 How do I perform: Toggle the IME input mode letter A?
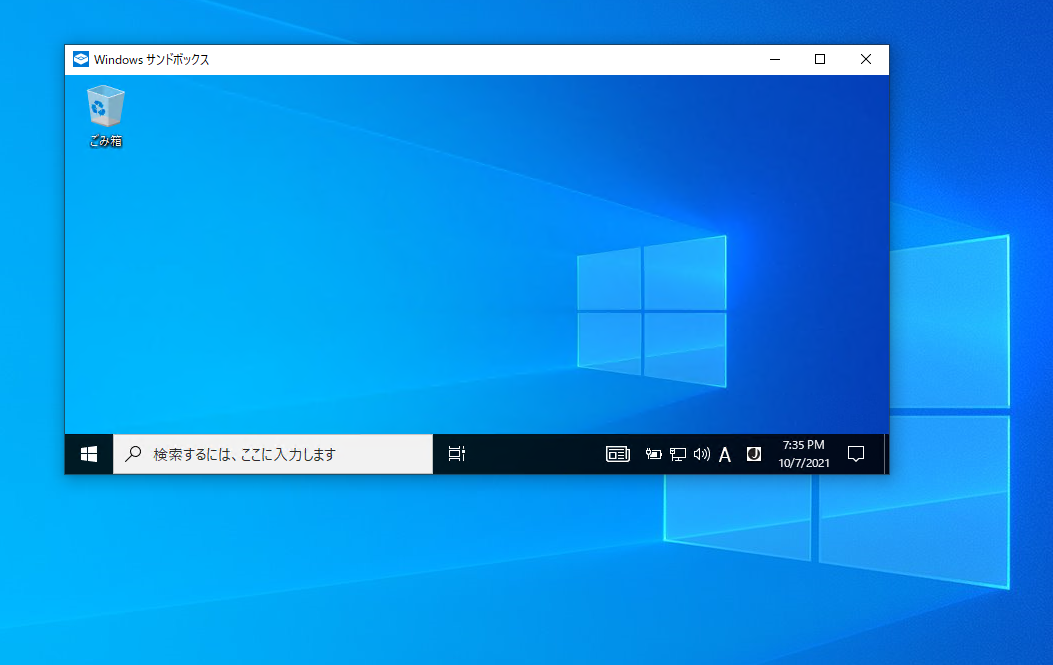(x=725, y=455)
